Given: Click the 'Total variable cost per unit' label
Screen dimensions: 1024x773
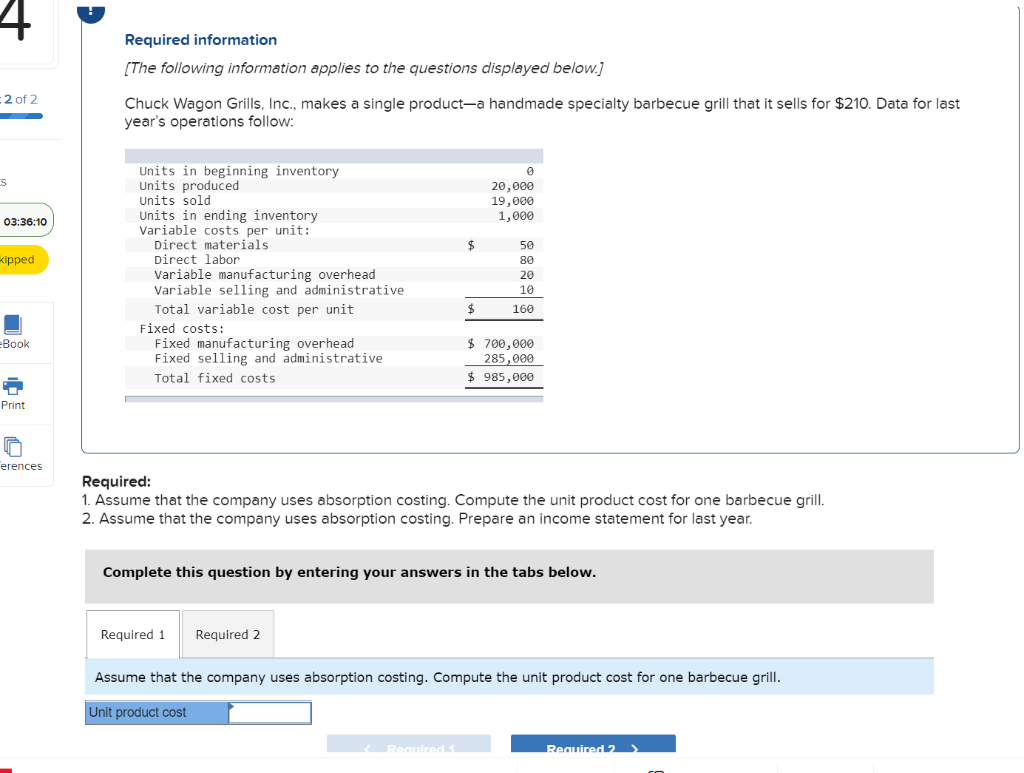Looking at the screenshot, I should point(254,309).
